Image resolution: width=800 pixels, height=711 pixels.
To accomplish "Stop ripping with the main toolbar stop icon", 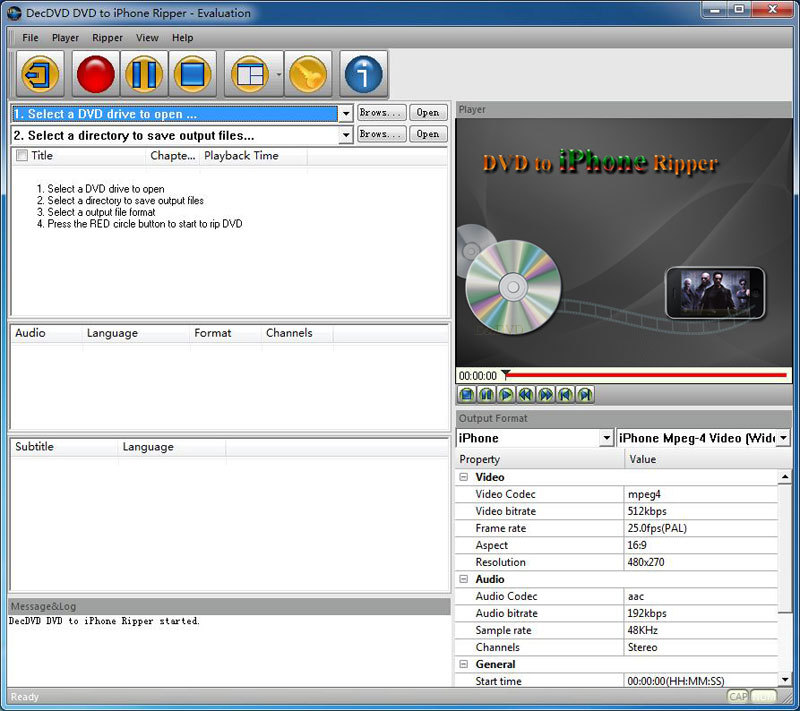I will [x=192, y=74].
